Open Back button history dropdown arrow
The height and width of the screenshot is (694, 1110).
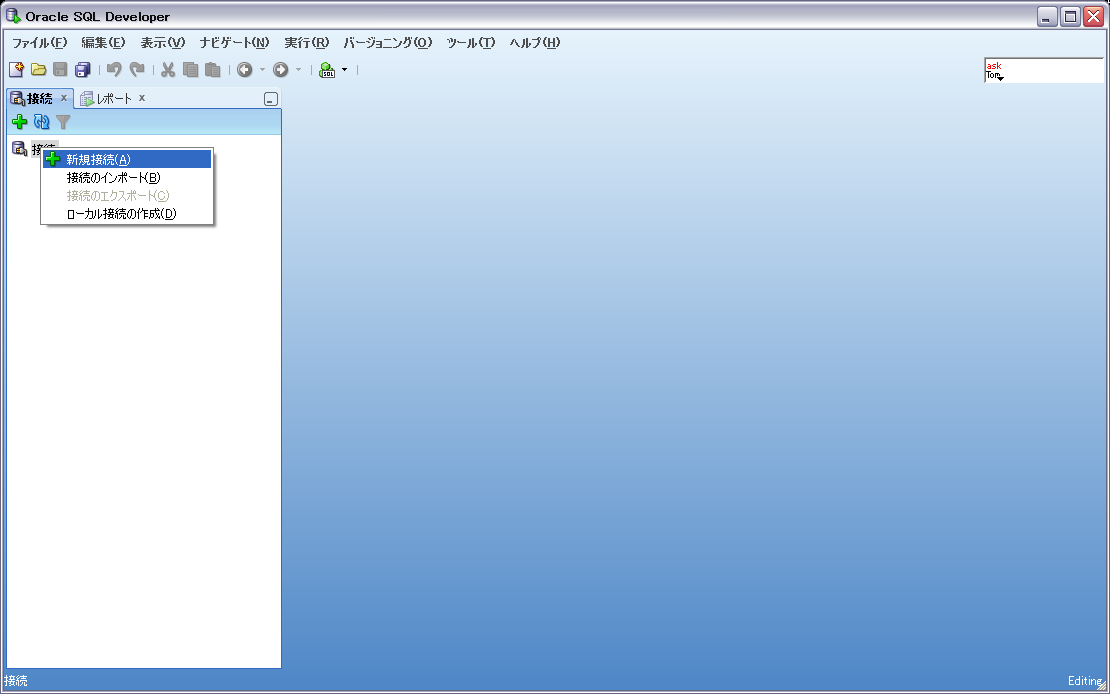click(262, 69)
